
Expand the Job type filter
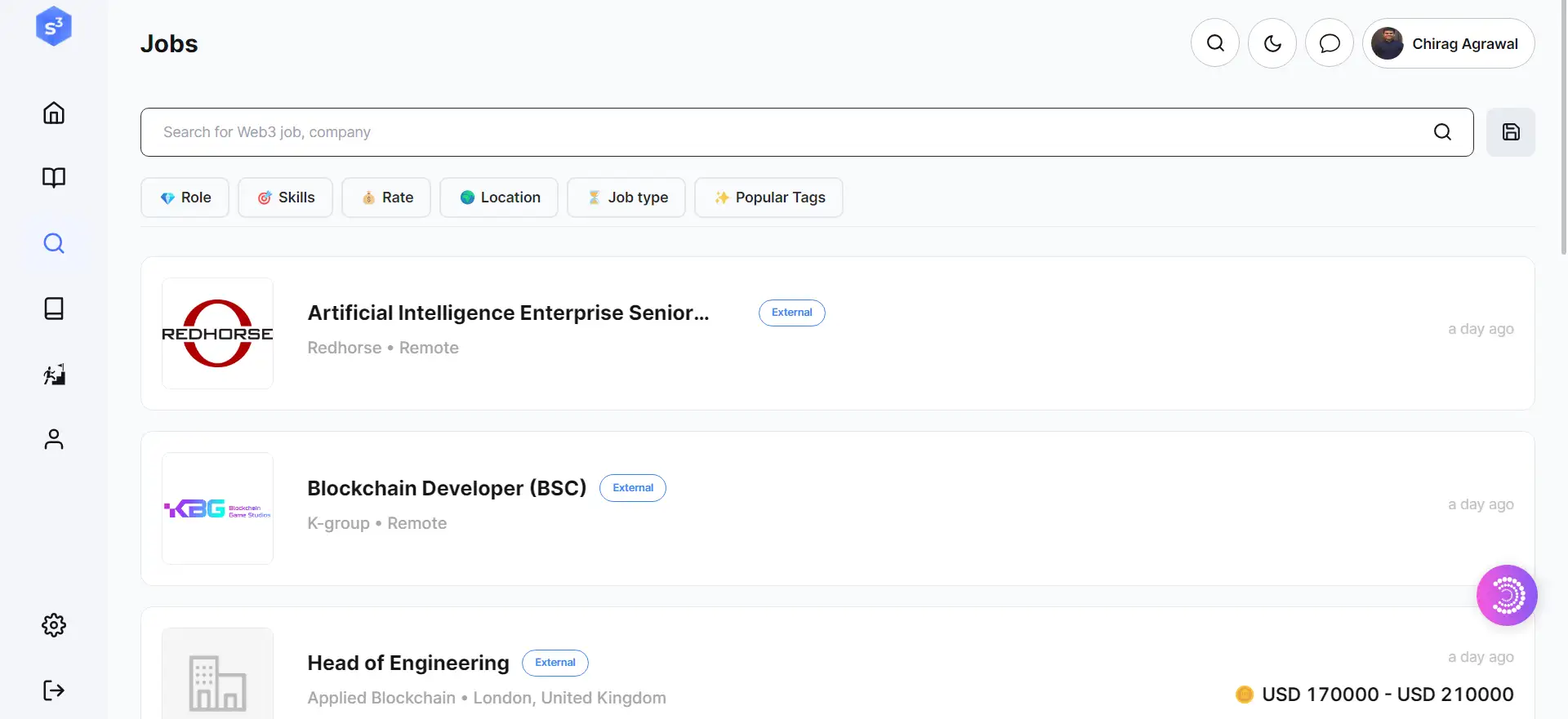click(x=626, y=198)
